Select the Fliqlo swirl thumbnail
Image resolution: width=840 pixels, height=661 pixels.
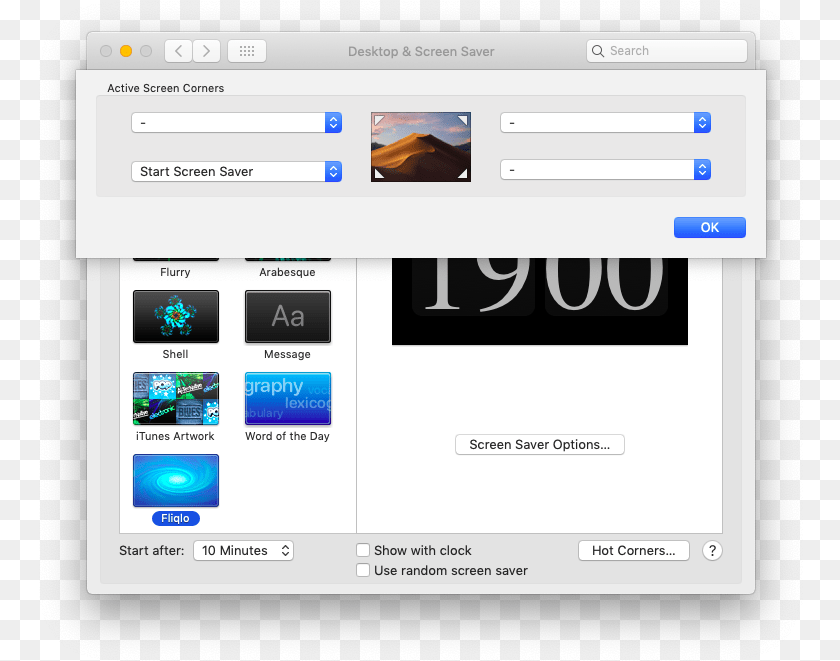(176, 480)
